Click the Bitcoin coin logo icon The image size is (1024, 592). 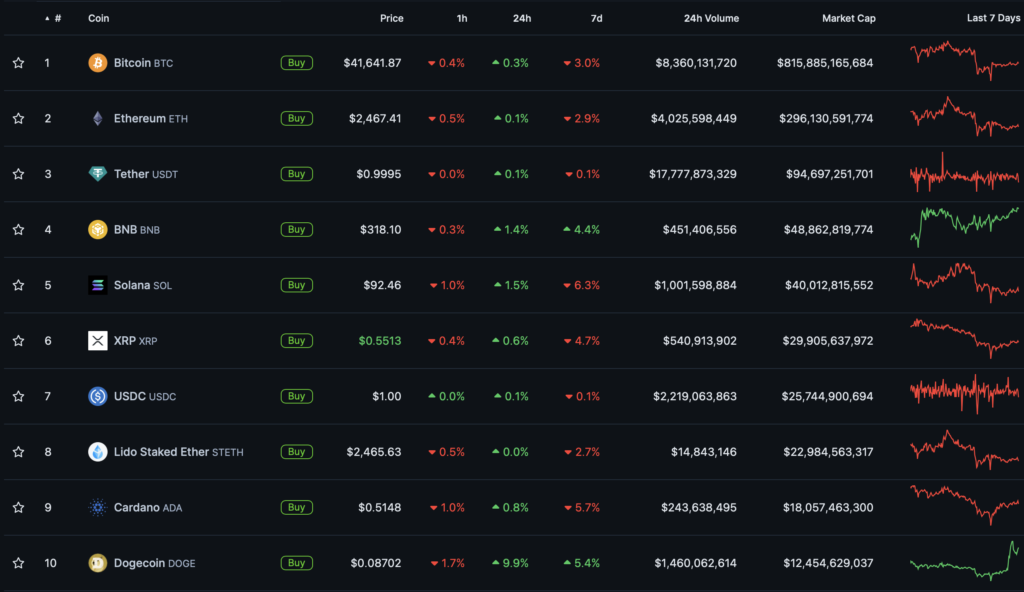97,63
